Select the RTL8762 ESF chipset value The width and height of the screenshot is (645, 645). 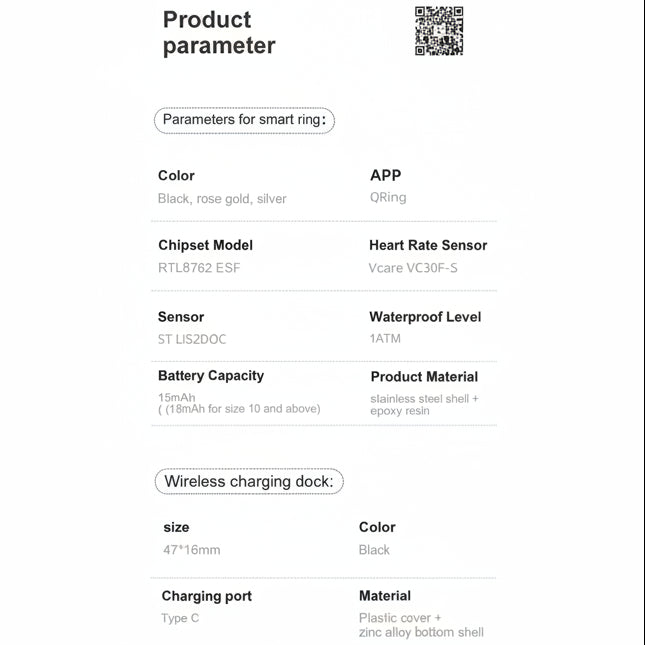click(199, 267)
